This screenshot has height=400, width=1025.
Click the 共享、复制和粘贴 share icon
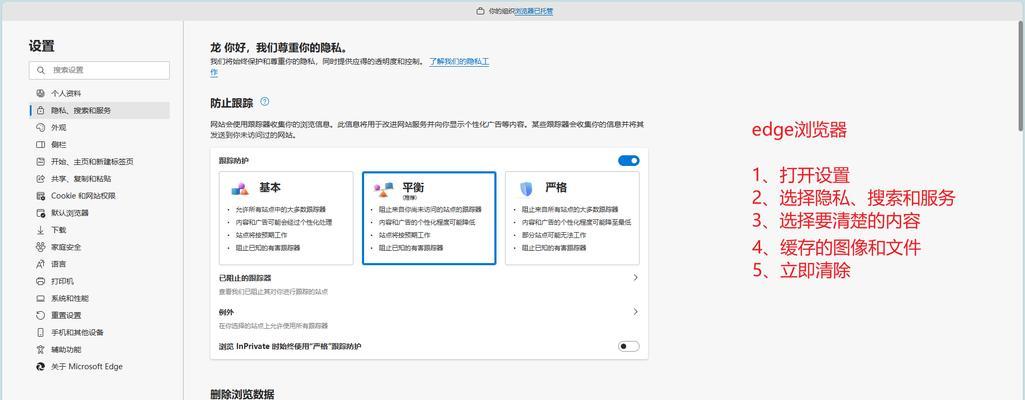click(x=40, y=178)
